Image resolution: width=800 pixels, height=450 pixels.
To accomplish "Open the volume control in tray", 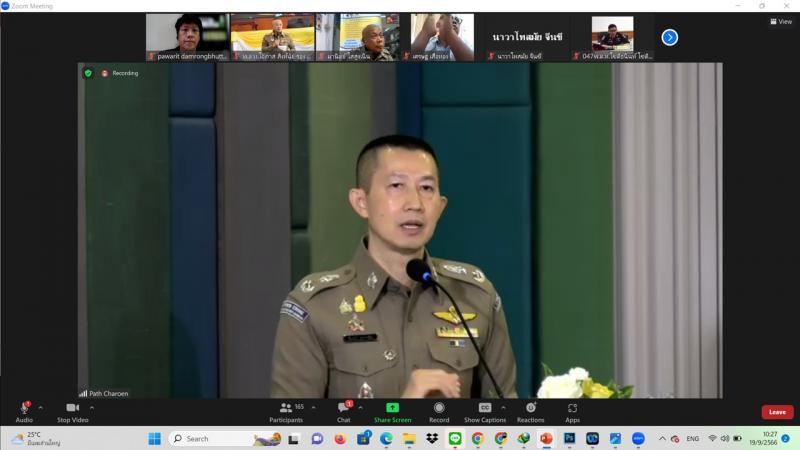I will [x=724, y=438].
